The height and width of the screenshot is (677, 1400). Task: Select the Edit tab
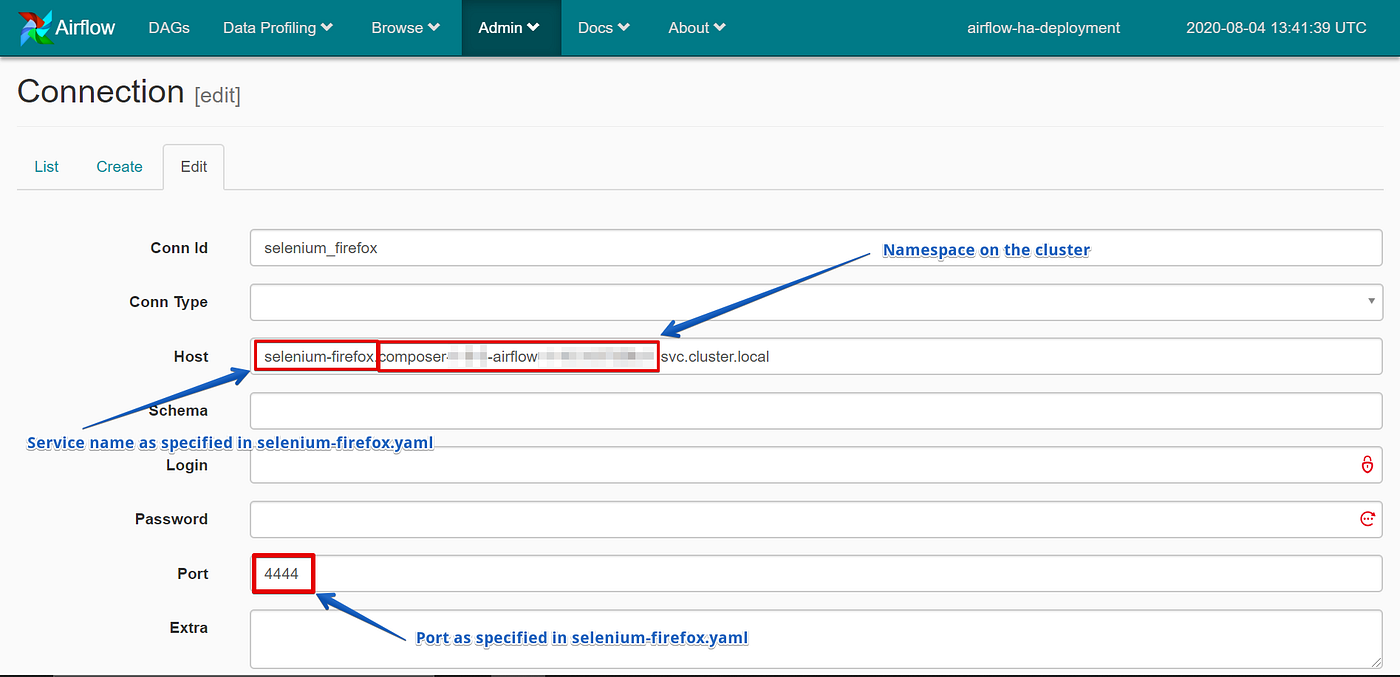point(193,166)
